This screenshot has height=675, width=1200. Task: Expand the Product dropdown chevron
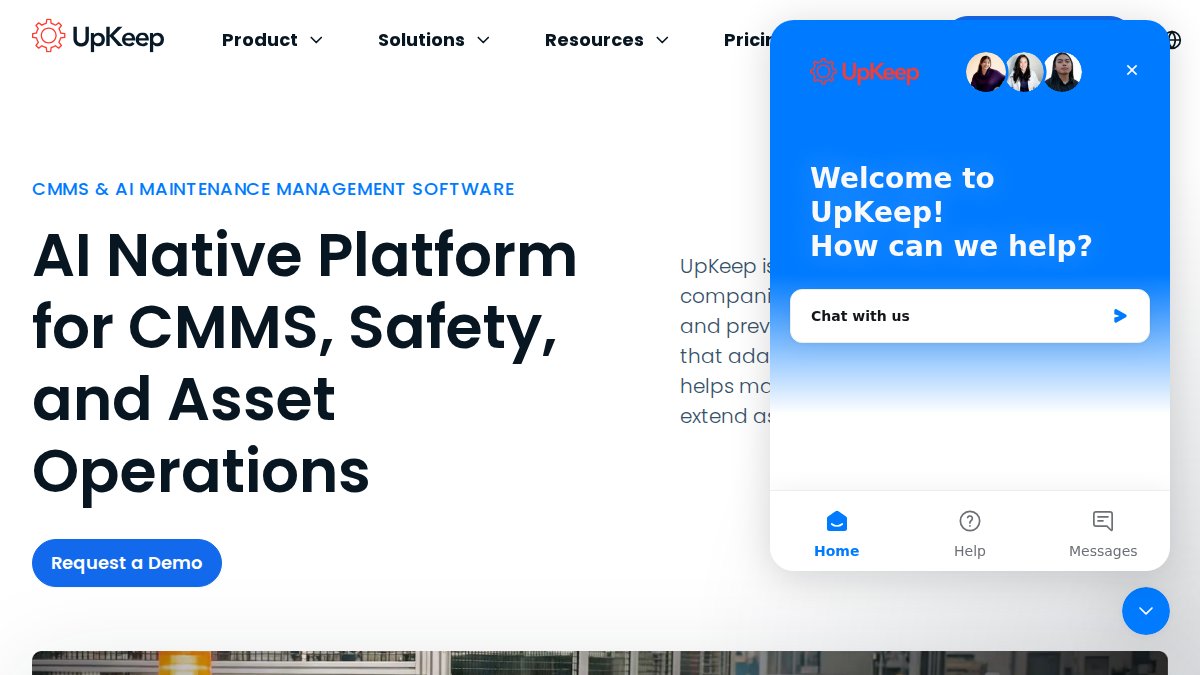tap(316, 40)
